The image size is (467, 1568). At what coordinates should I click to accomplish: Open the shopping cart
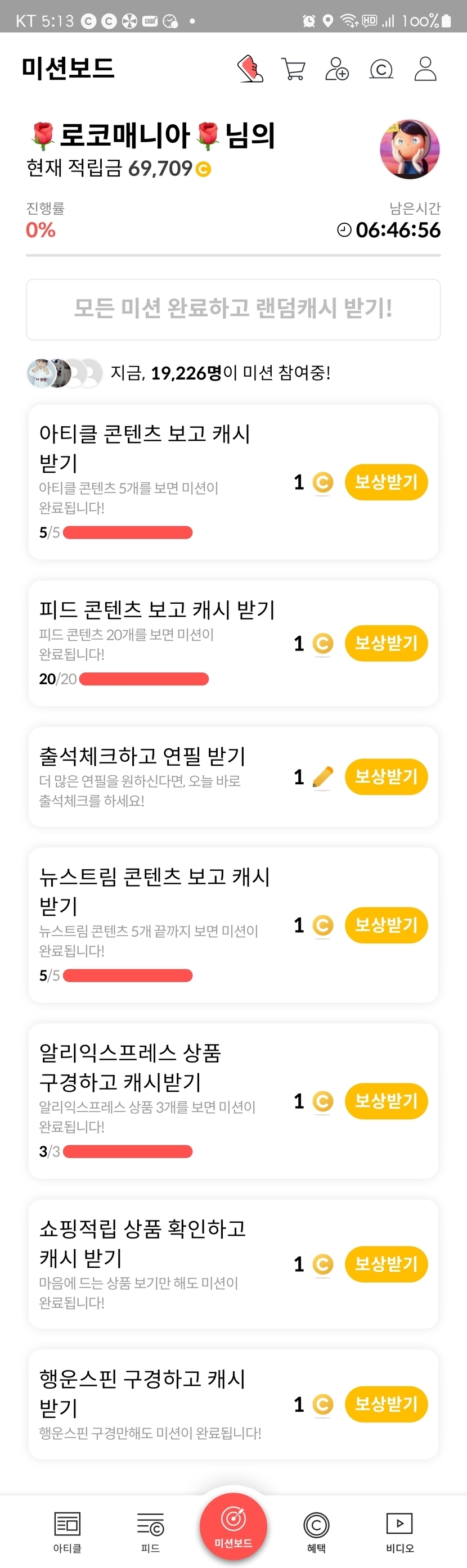click(x=294, y=69)
